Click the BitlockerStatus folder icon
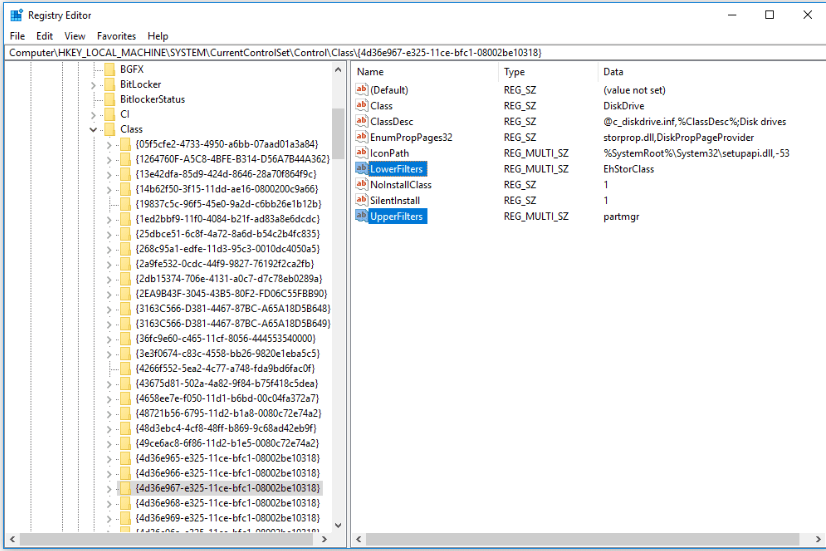This screenshot has height=551, width=826. [x=110, y=99]
